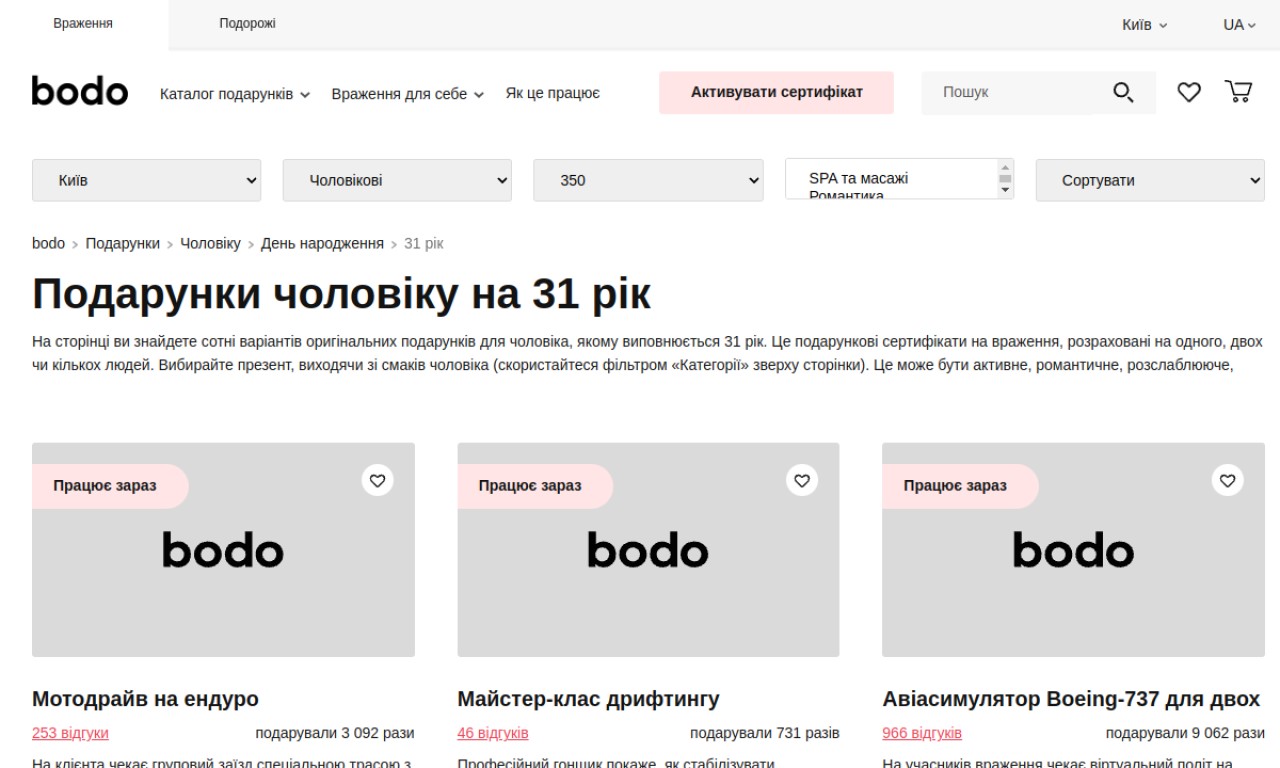
Task: Click 'подарували 731 разів' text
Action: (765, 733)
